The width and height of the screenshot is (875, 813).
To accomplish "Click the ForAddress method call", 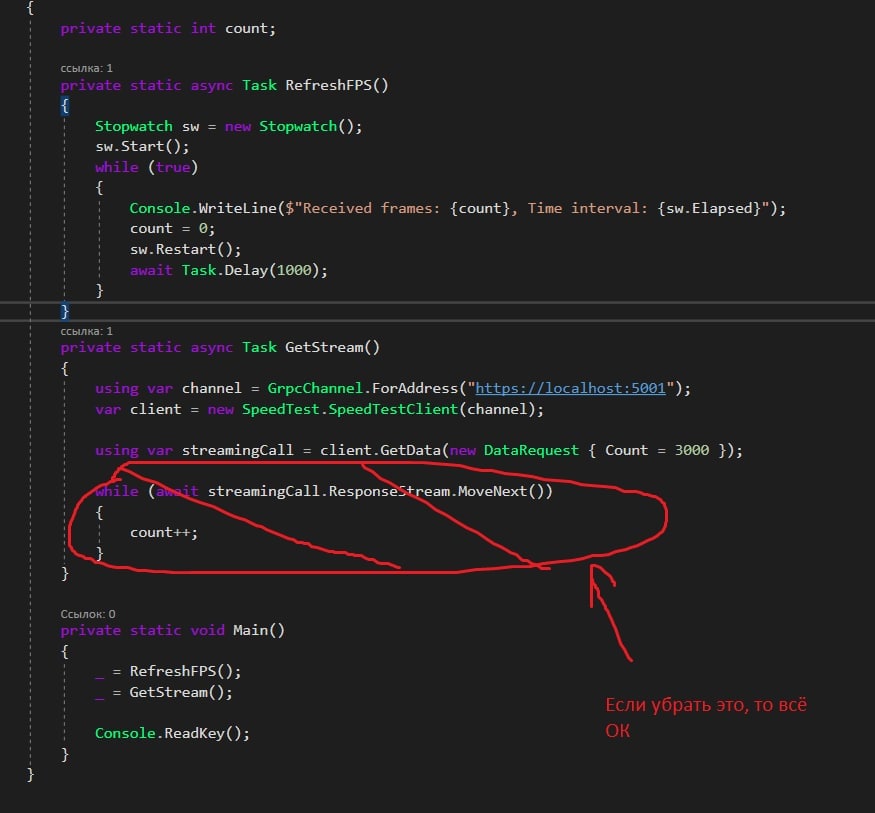I will (x=415, y=388).
